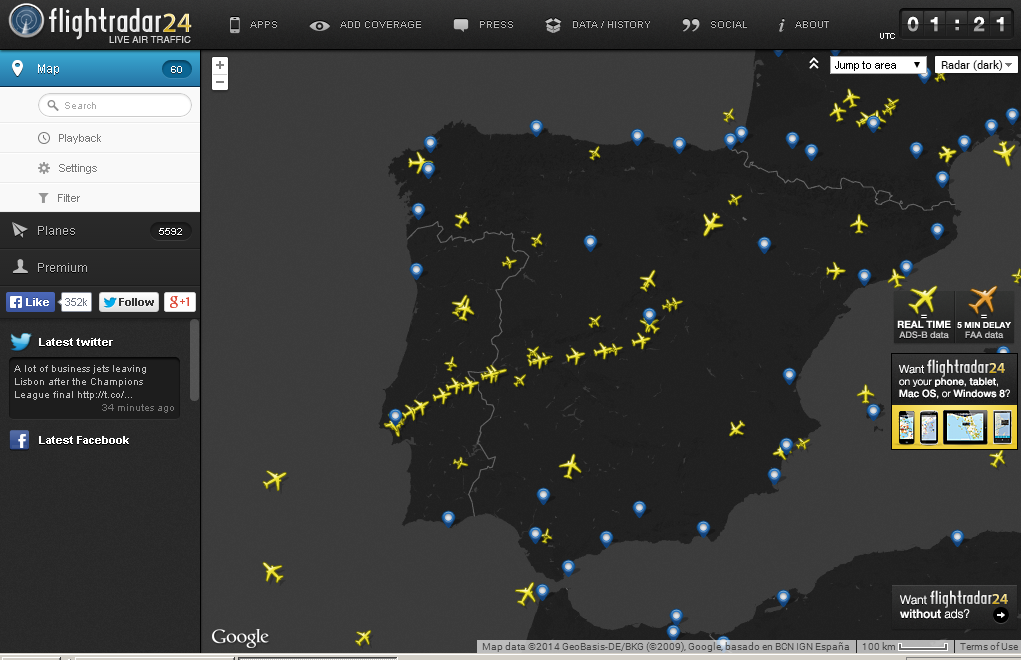Collapse the top bar using double chevron

814,64
